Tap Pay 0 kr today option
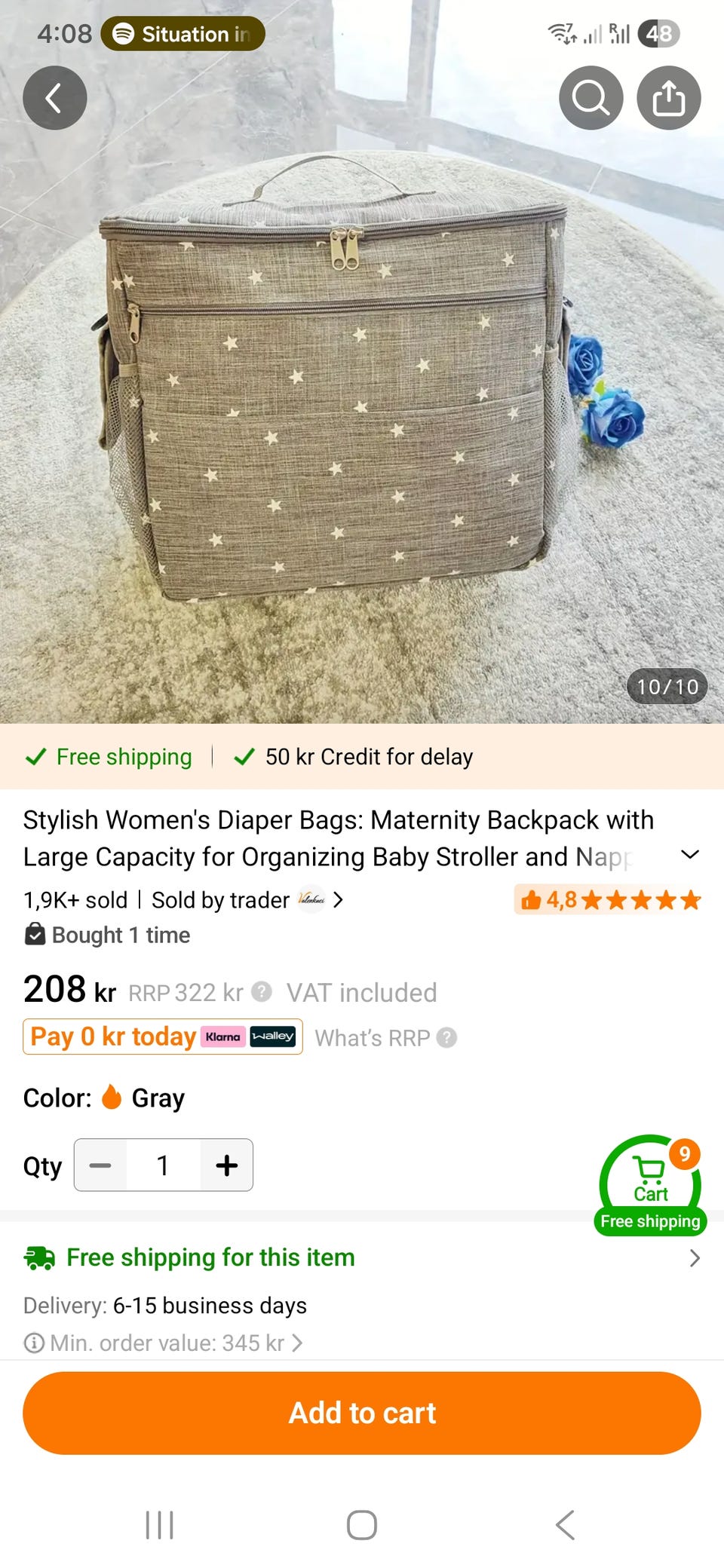724x1568 pixels. (x=163, y=1037)
